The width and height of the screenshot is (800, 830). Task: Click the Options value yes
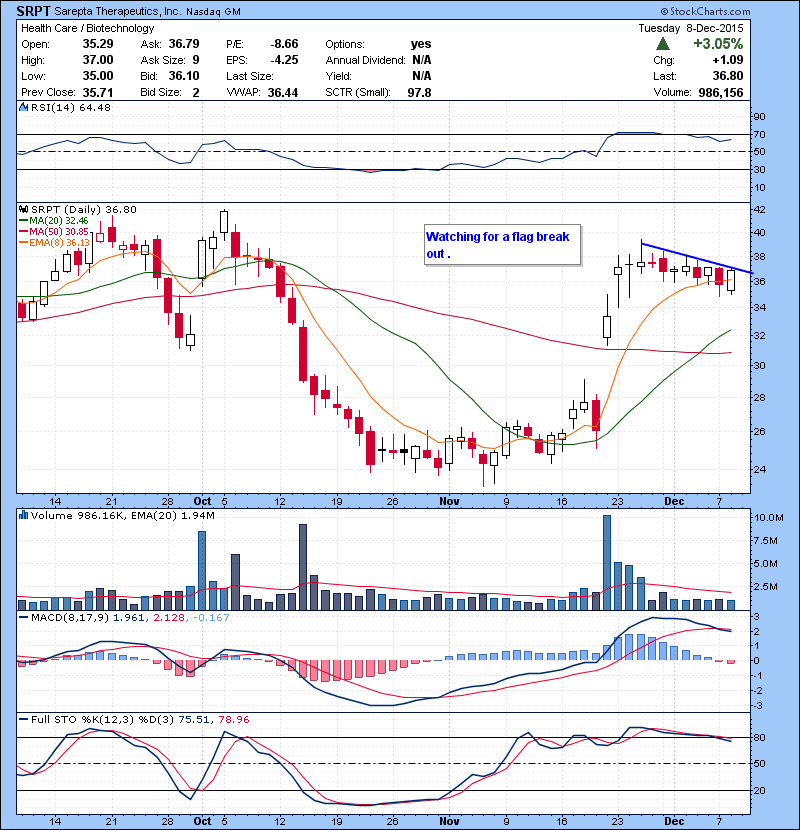tap(421, 44)
